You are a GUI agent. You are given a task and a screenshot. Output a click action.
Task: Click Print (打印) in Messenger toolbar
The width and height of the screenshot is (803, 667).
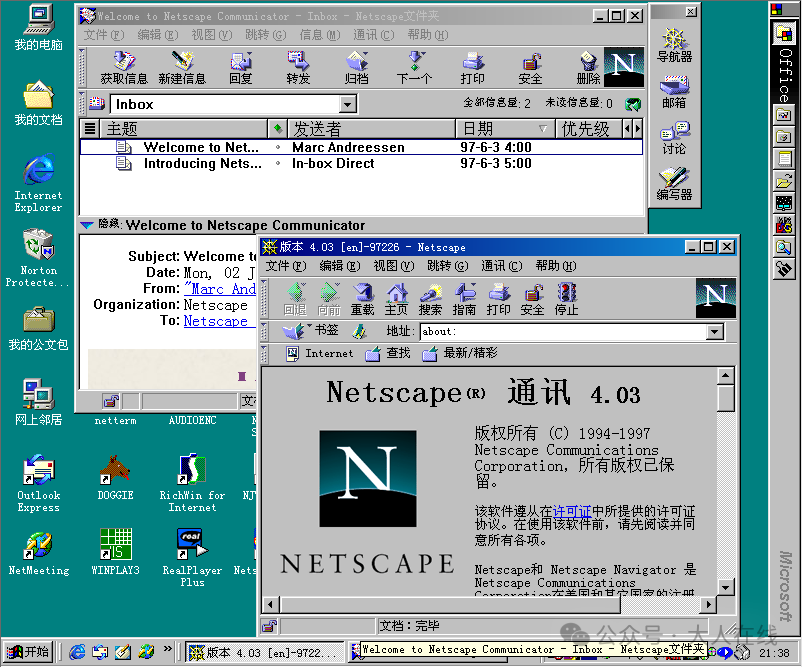coord(472,68)
